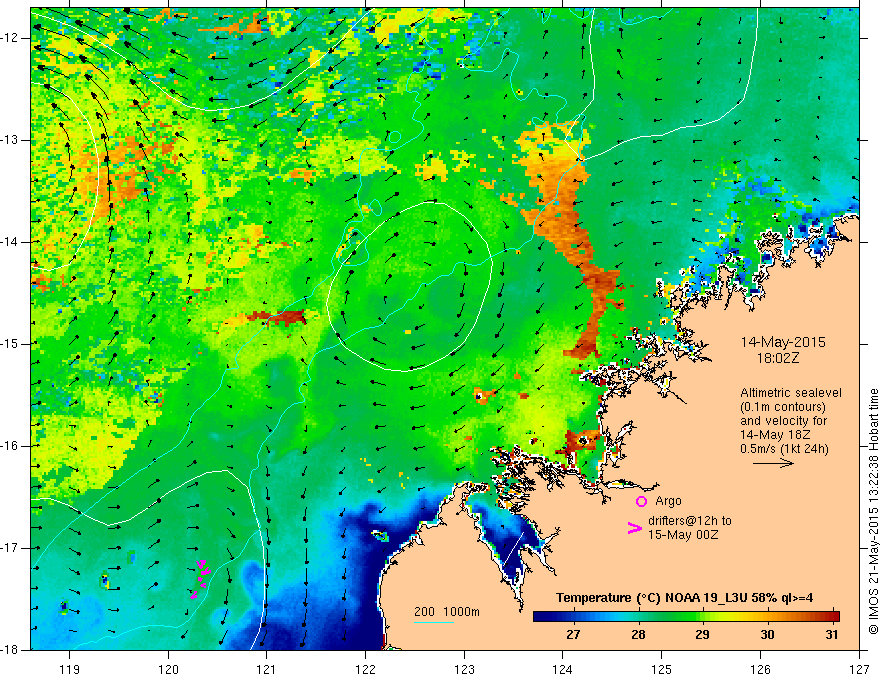Click longitude axis label '122'
The width and height of the screenshot is (880, 680).
pyautogui.click(x=365, y=669)
